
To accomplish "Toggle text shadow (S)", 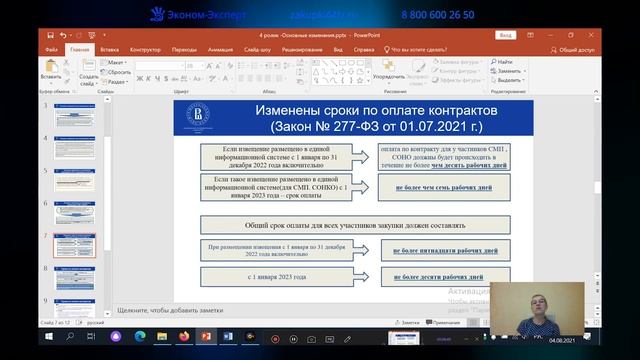I will click(166, 78).
